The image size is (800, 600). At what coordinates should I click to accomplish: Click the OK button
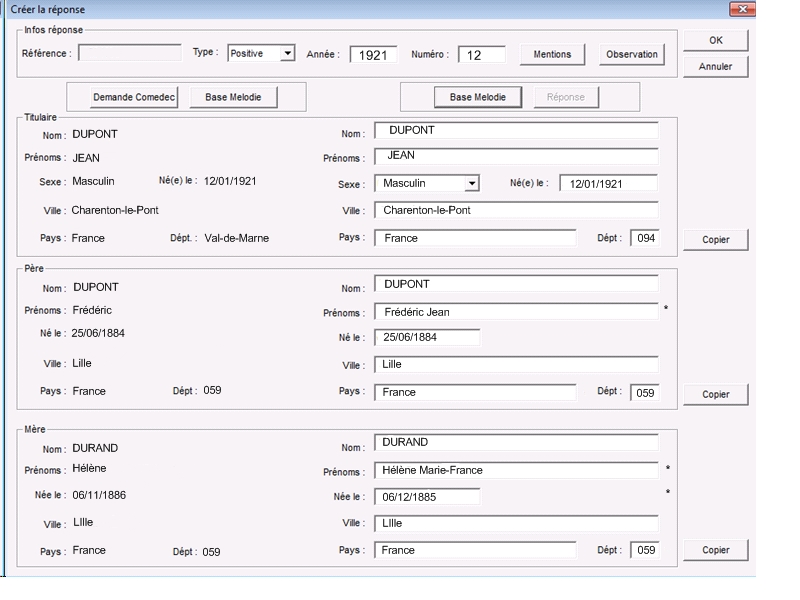pyautogui.click(x=715, y=41)
